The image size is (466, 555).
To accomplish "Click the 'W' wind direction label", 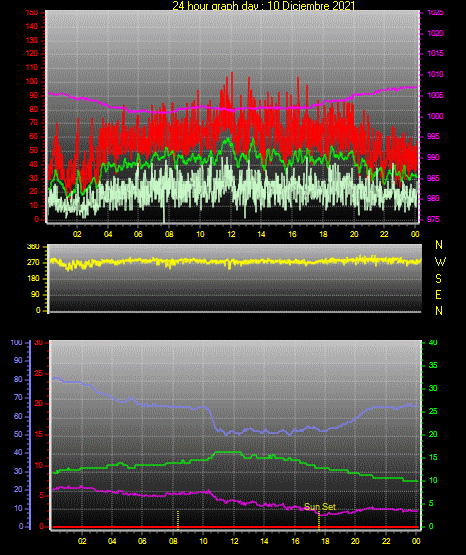I will click(x=440, y=262).
